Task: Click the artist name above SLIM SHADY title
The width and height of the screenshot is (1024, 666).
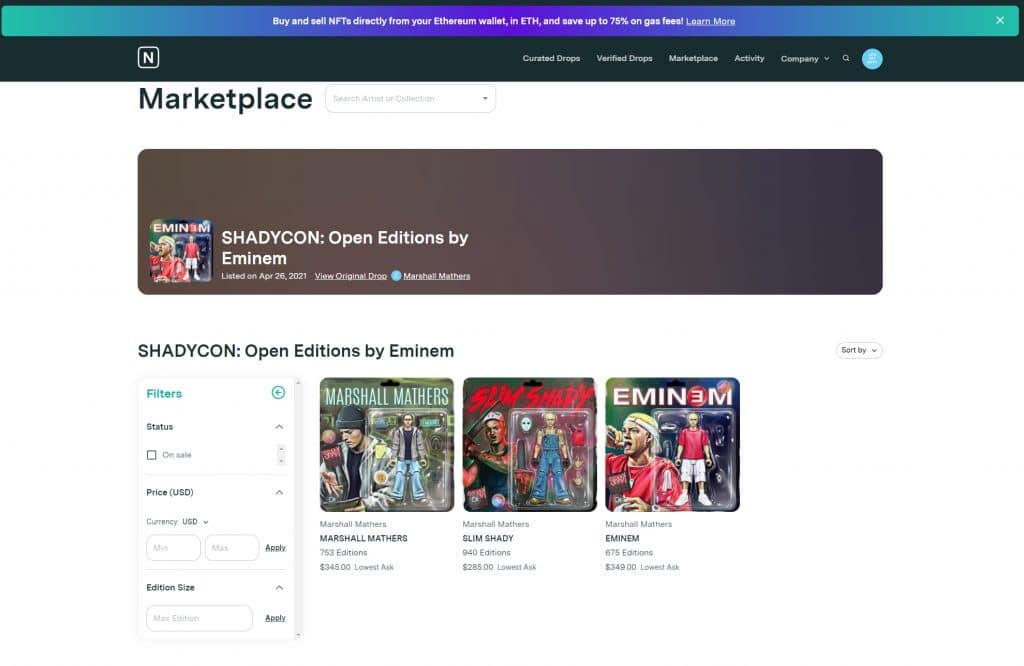Action: tap(496, 524)
